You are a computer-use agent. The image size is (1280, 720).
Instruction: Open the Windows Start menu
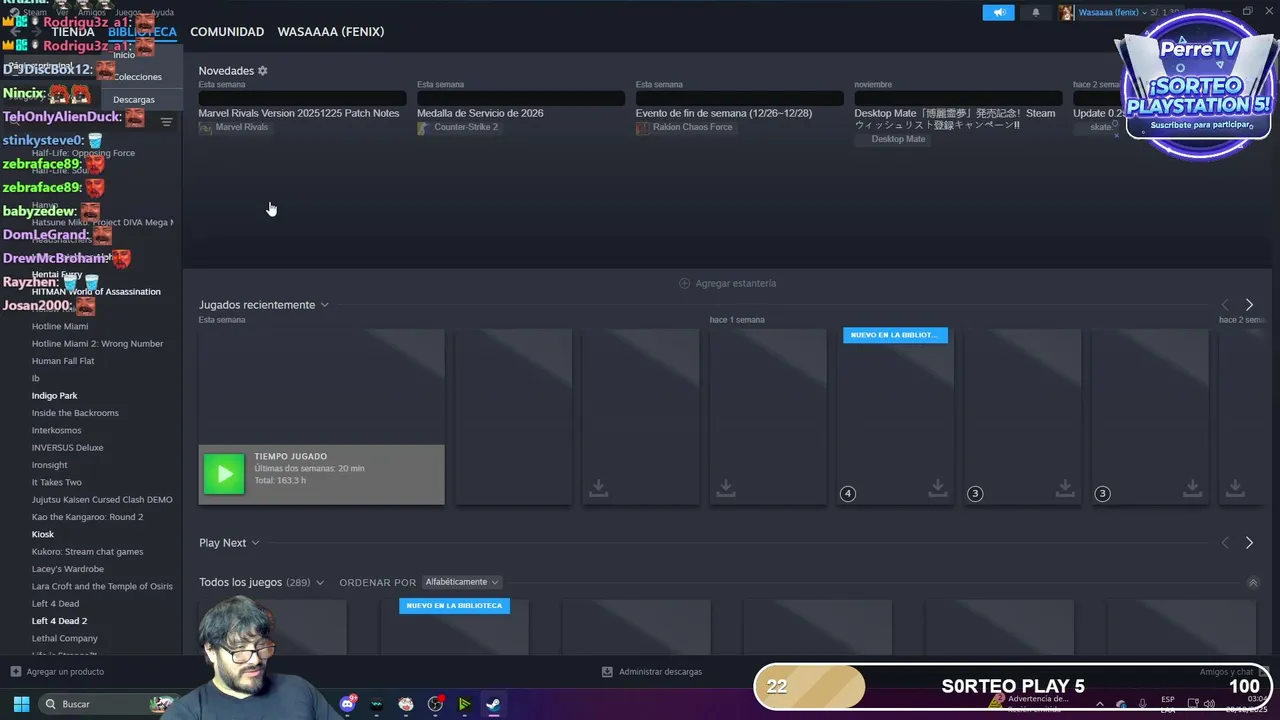[21, 704]
